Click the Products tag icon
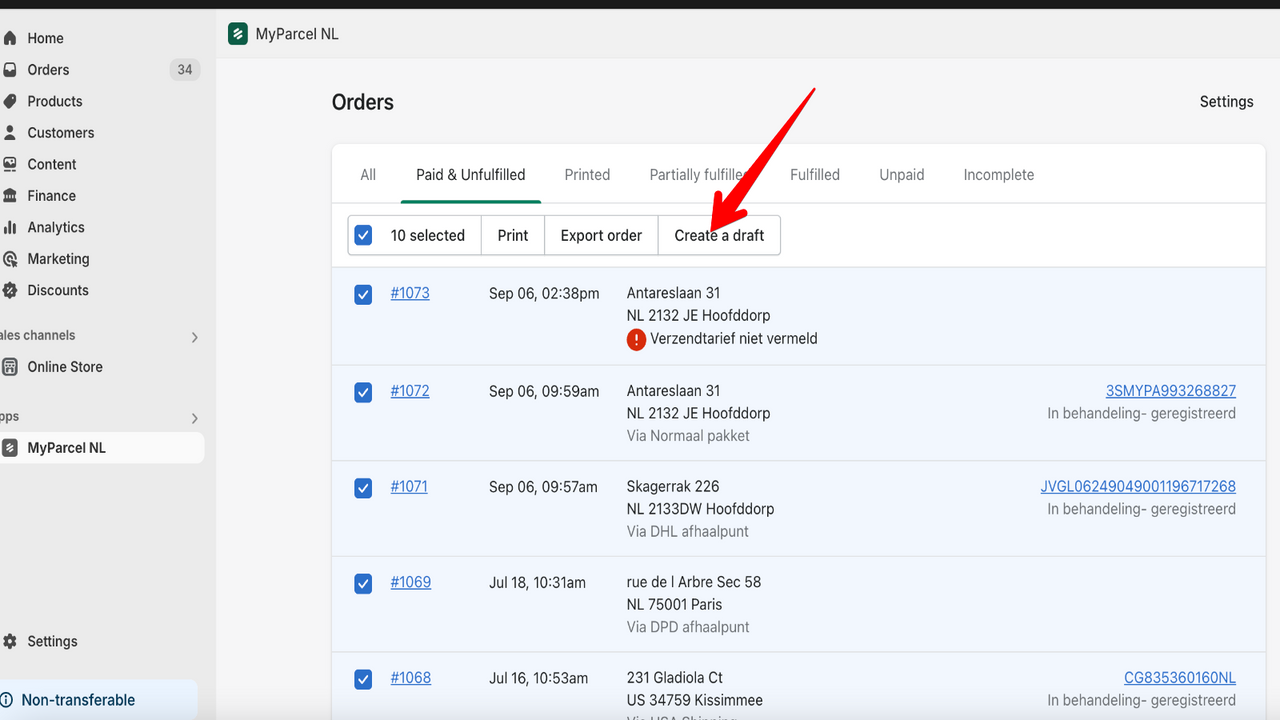Image resolution: width=1280 pixels, height=720 pixels. [x=9, y=101]
